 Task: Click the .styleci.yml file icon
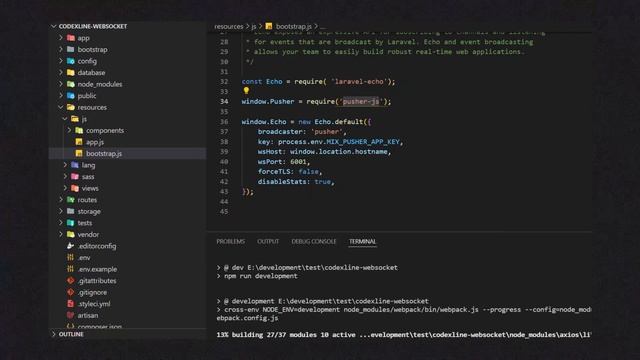pos(71,304)
